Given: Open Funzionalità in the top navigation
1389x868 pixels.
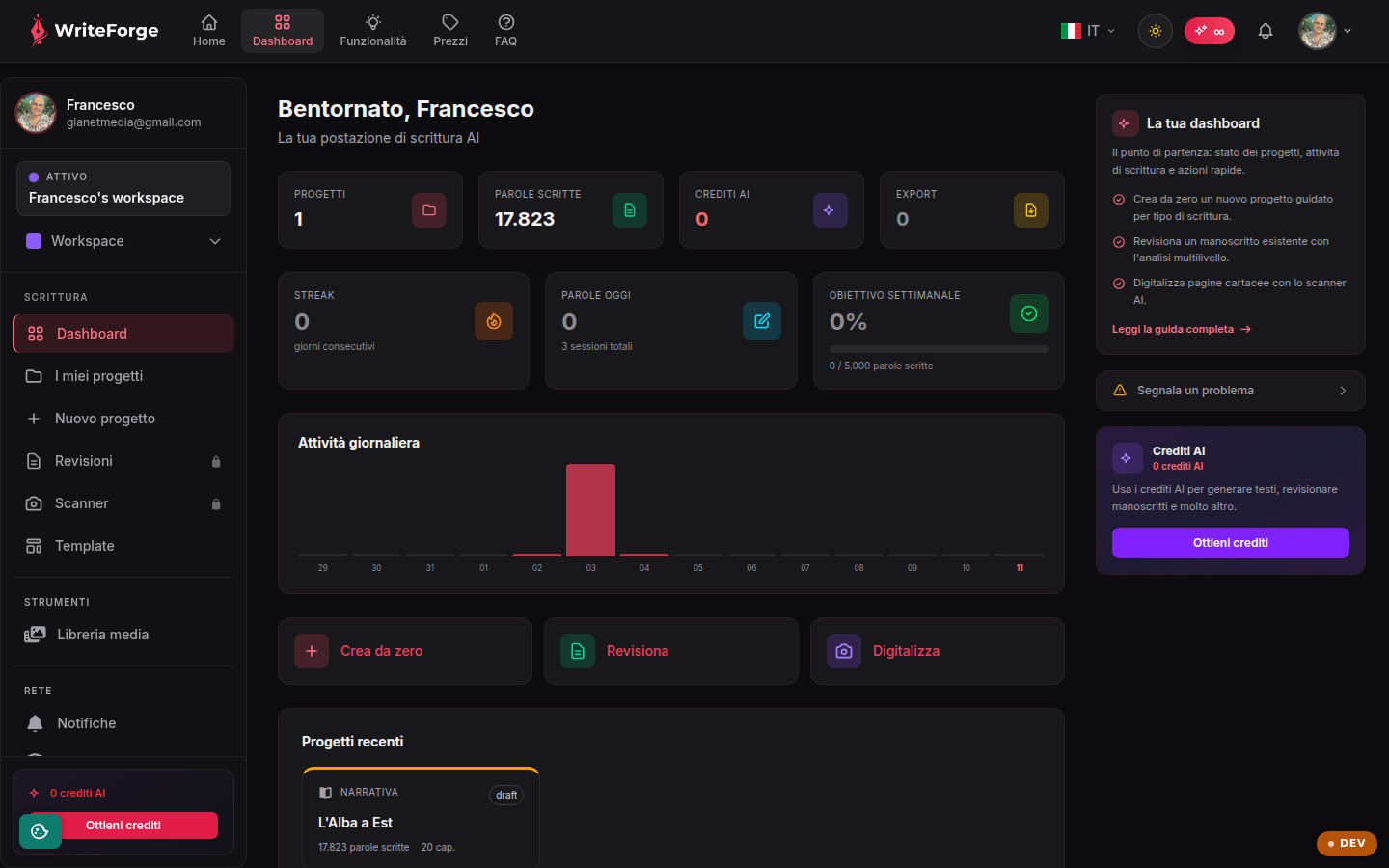Looking at the screenshot, I should point(373,31).
